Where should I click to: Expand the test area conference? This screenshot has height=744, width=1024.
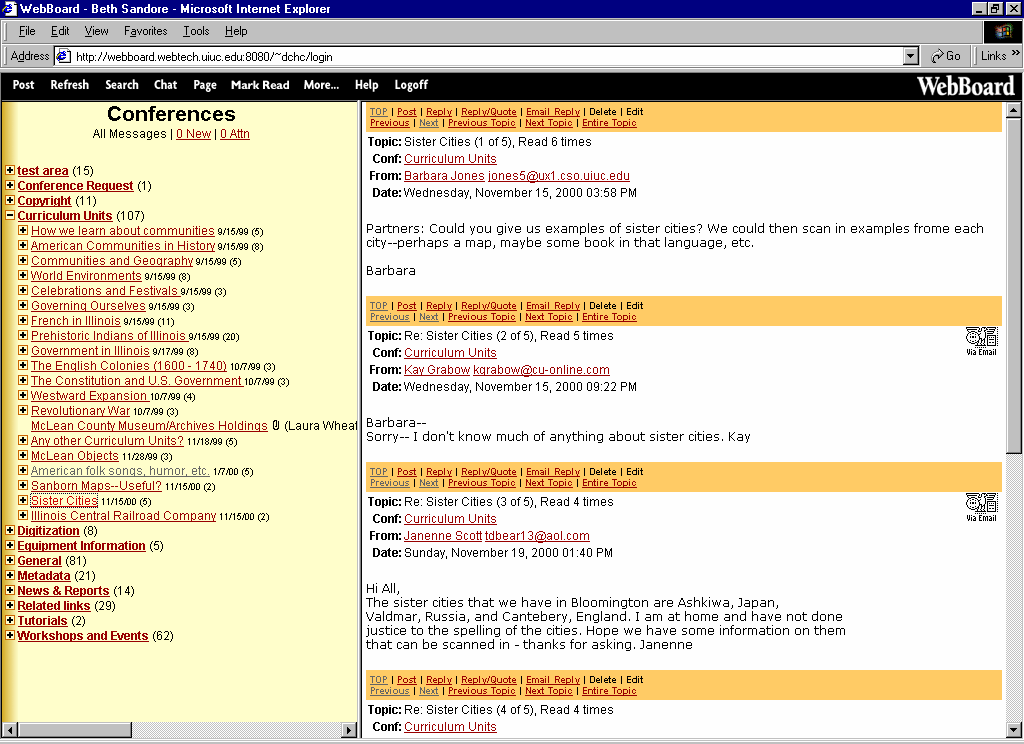(x=10, y=171)
